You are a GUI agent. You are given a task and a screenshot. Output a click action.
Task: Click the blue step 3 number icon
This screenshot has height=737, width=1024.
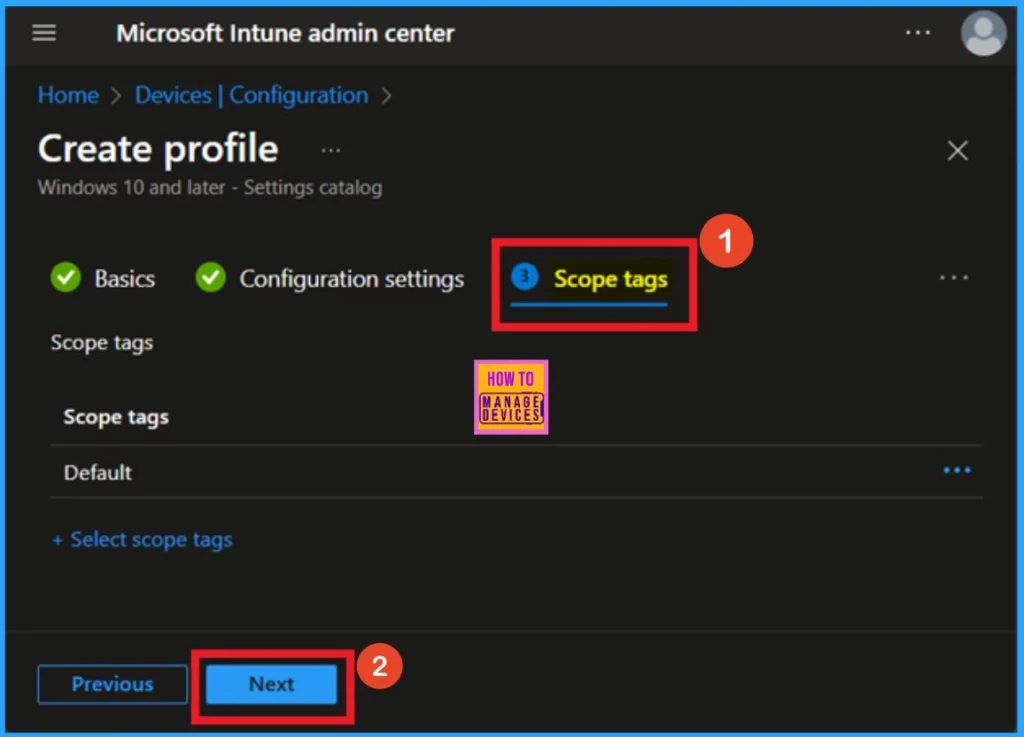[524, 277]
